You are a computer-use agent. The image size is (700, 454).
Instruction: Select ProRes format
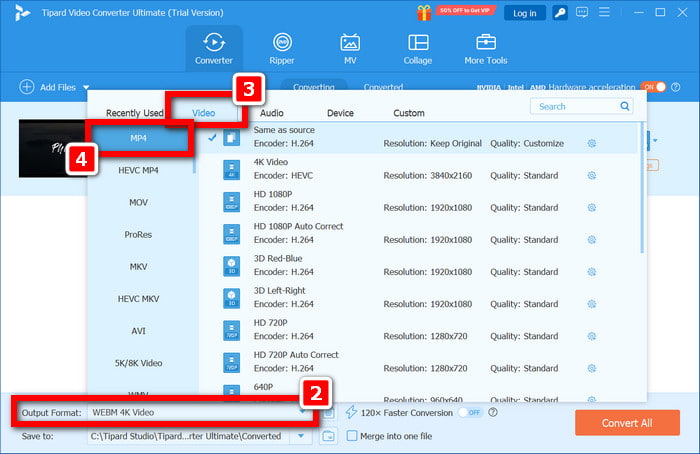tap(138, 234)
